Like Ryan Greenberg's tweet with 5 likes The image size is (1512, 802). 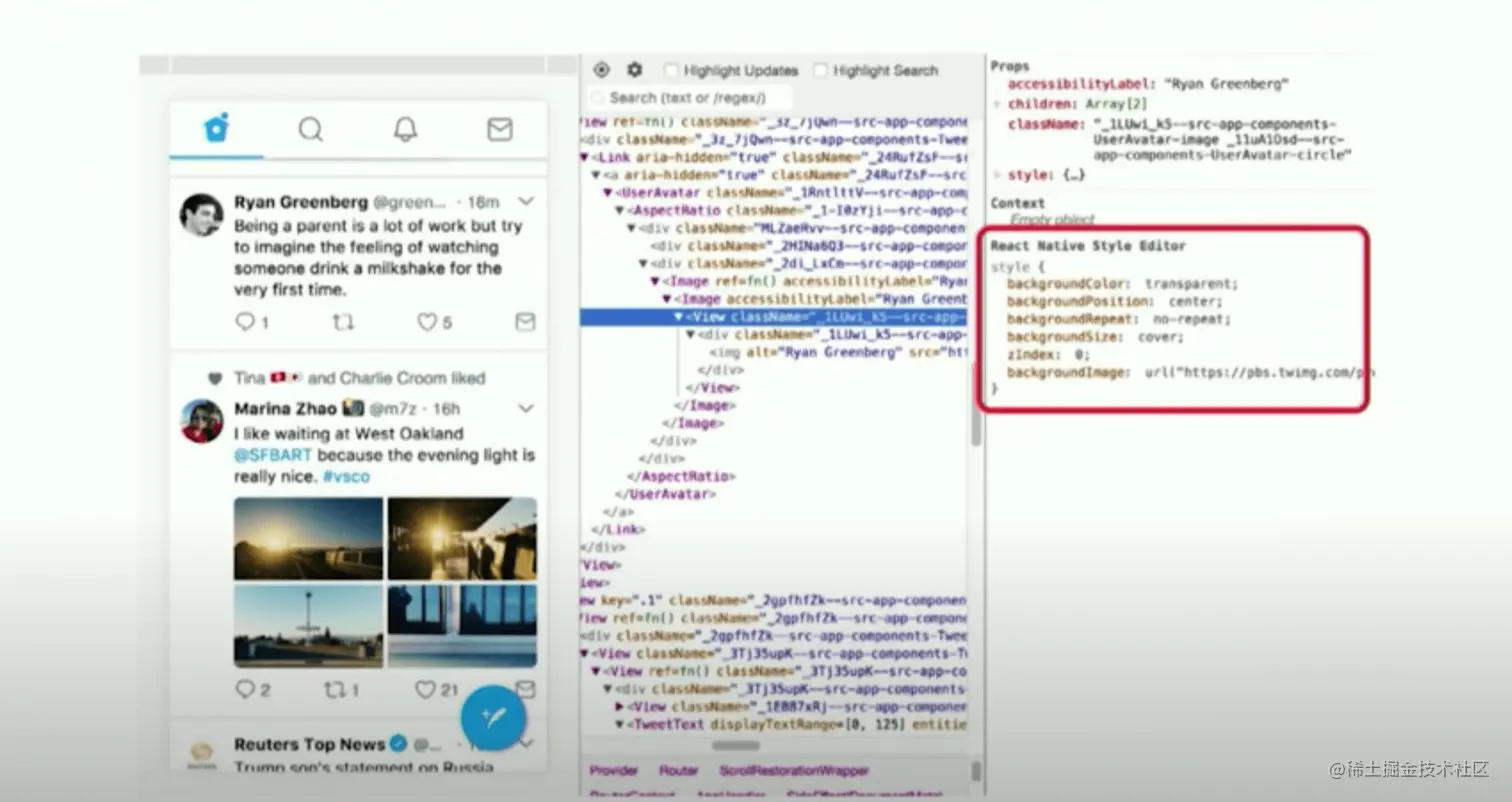pyautogui.click(x=427, y=322)
